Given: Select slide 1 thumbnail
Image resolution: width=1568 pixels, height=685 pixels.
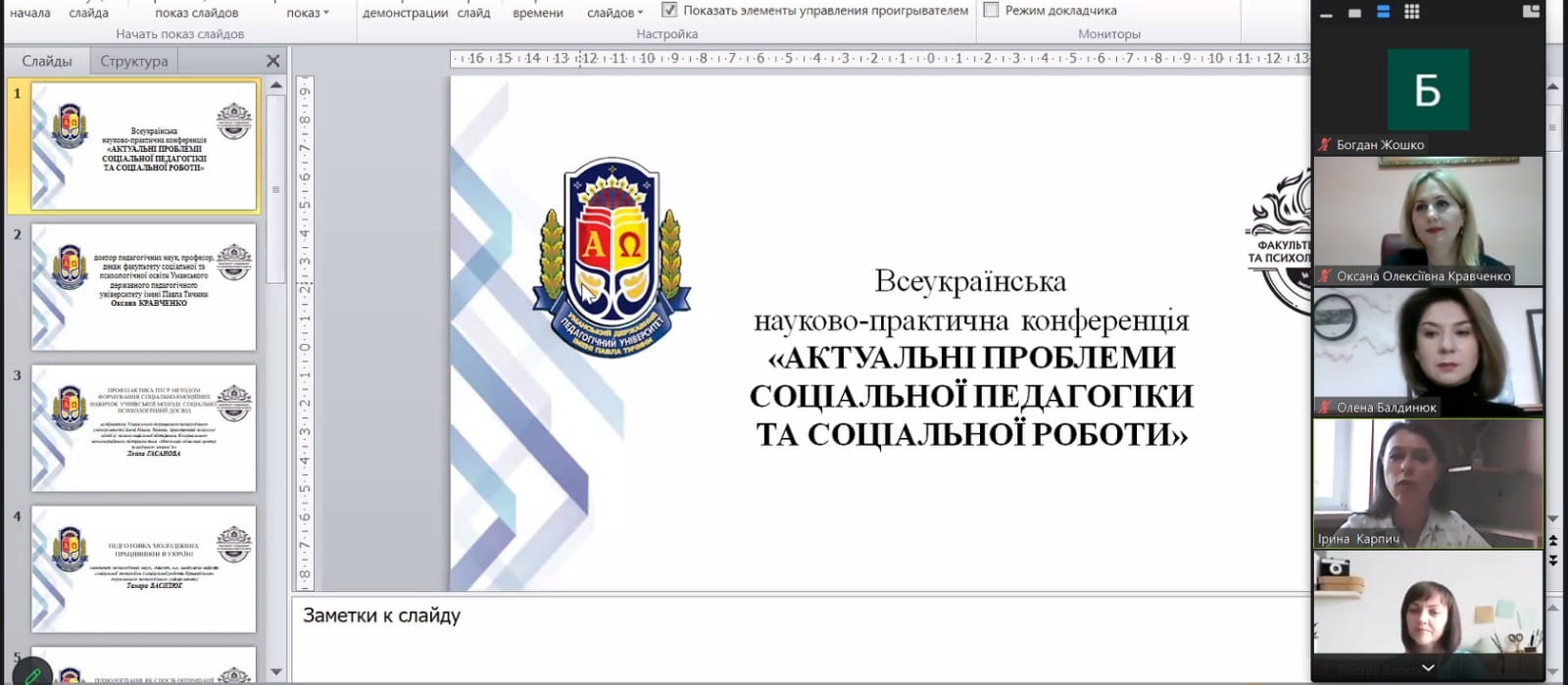Looking at the screenshot, I should 144,146.
